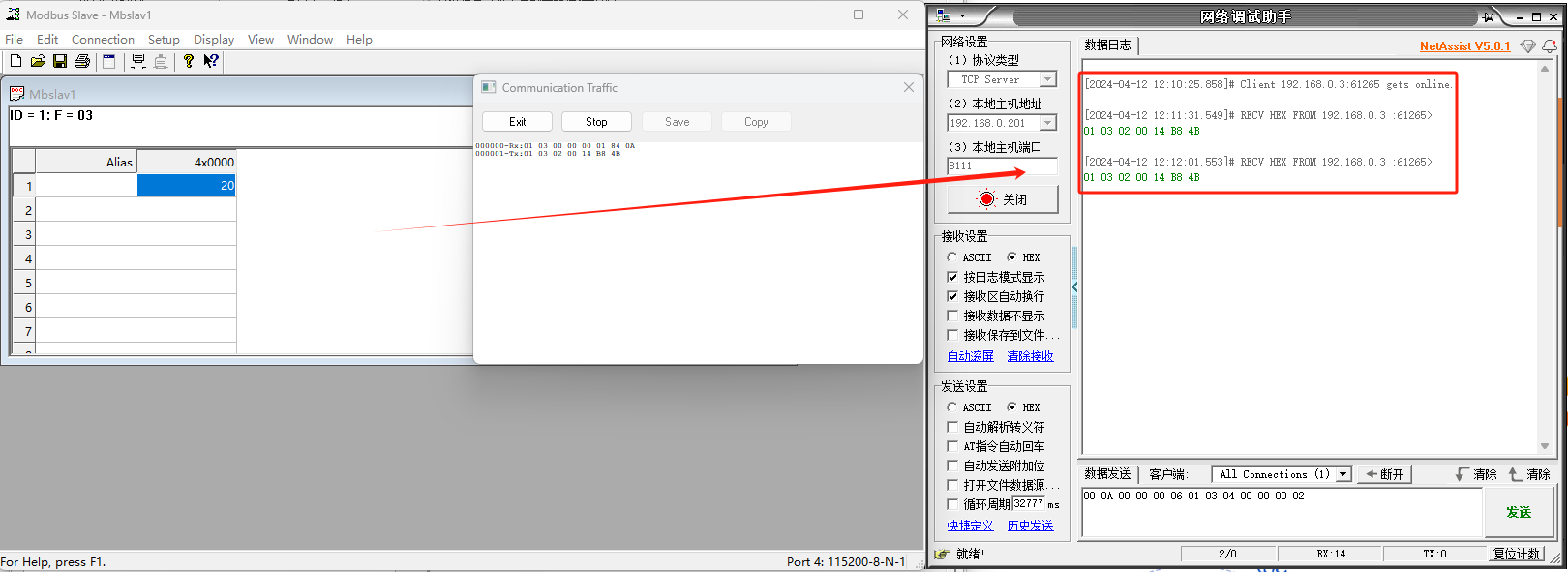Uncheck the 按日志模式显示 checkbox
This screenshot has width=1568, height=572.
point(952,277)
